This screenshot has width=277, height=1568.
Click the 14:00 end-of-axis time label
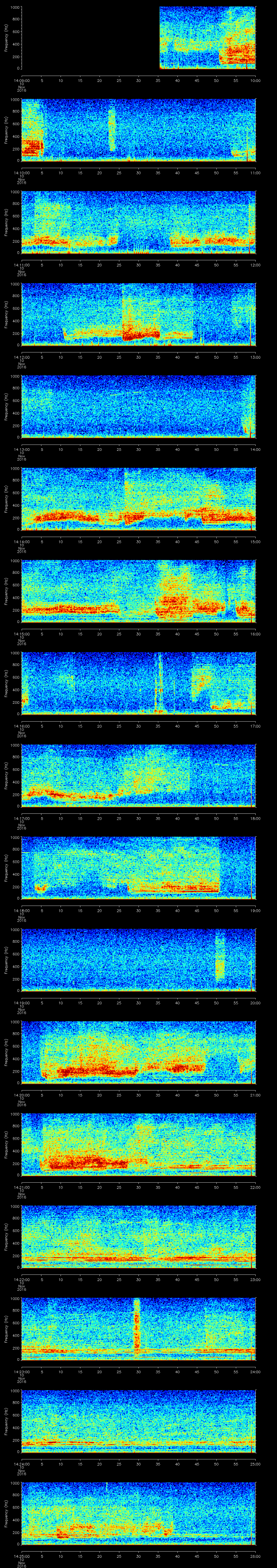pos(256,449)
